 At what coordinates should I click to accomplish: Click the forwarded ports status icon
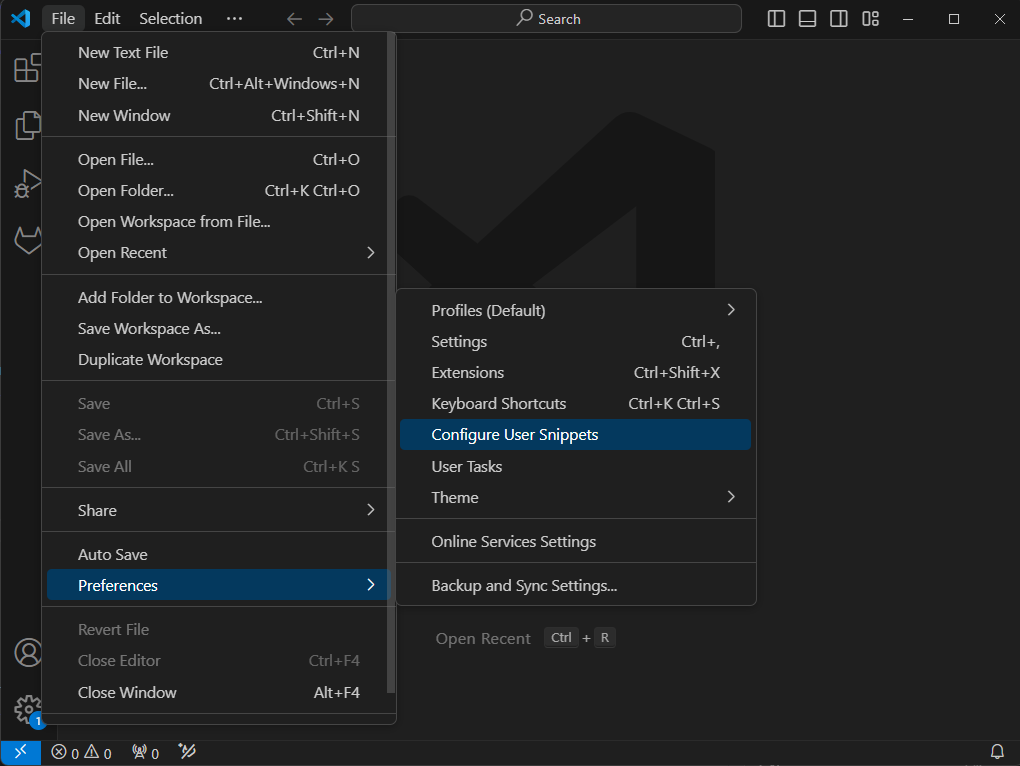coord(144,752)
